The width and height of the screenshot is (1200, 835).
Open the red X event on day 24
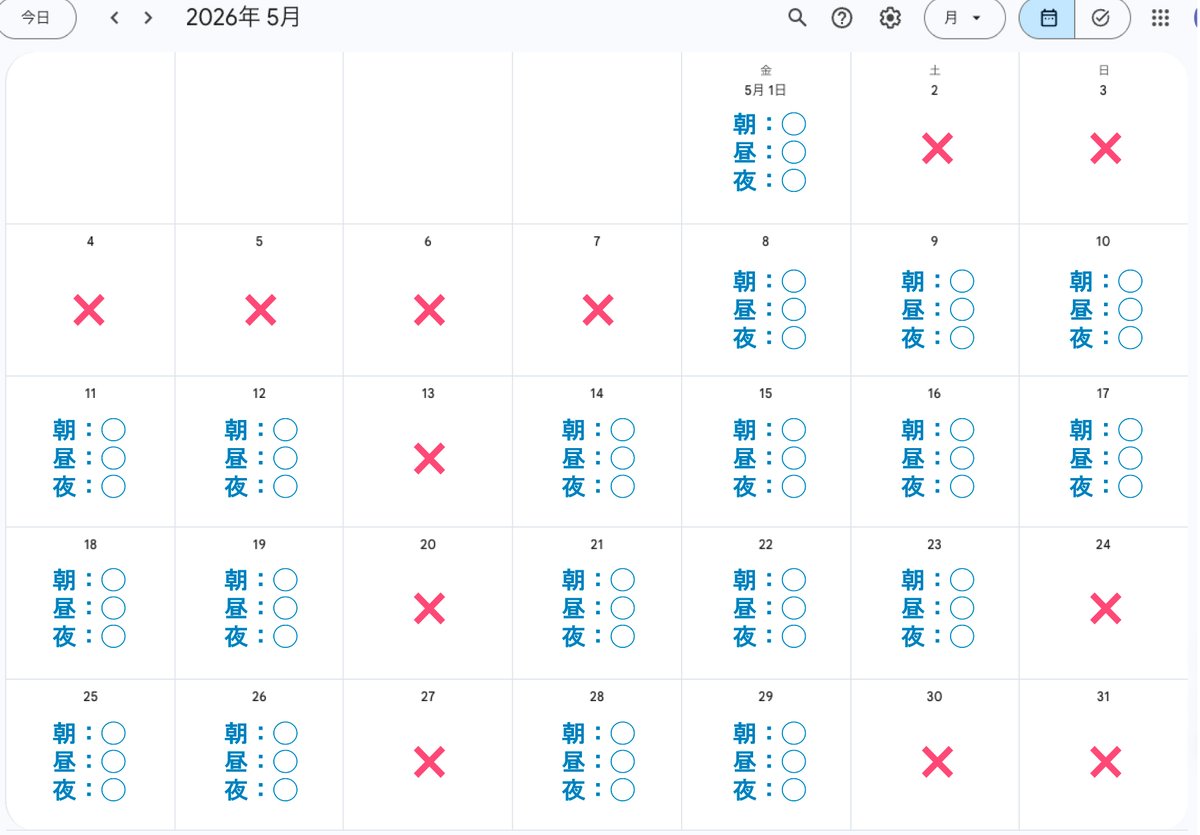[x=1105, y=608]
